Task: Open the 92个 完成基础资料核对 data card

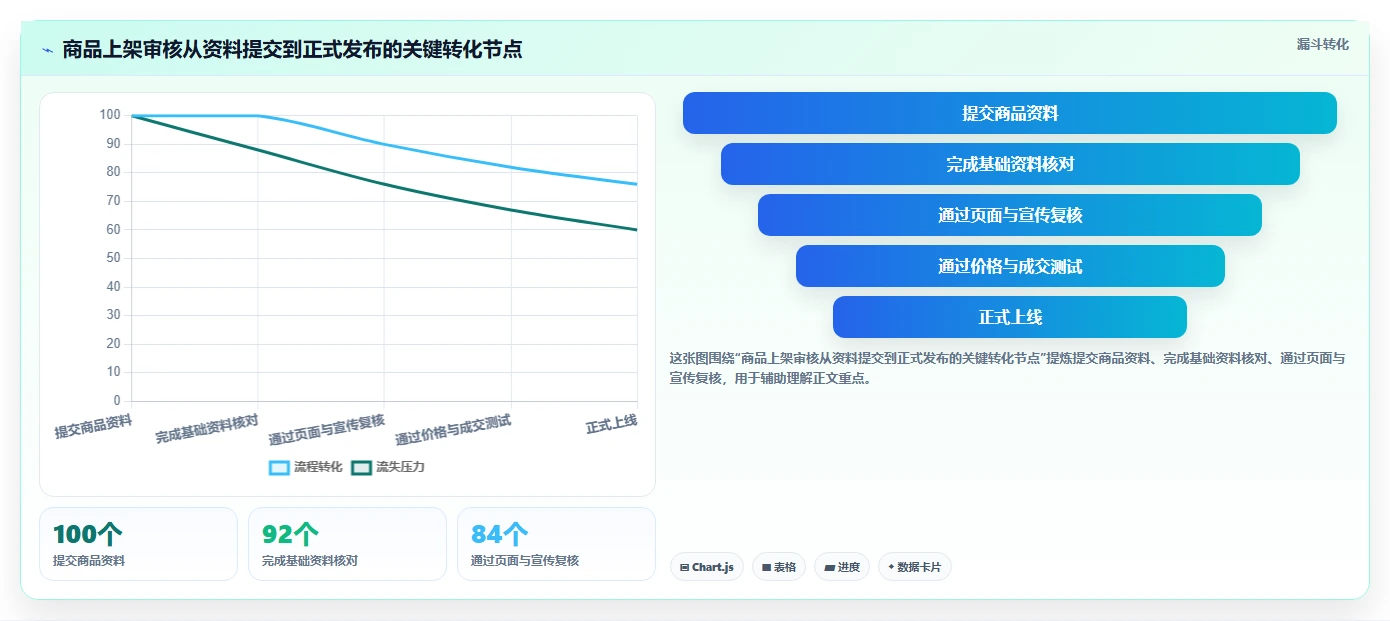Action: (347, 544)
